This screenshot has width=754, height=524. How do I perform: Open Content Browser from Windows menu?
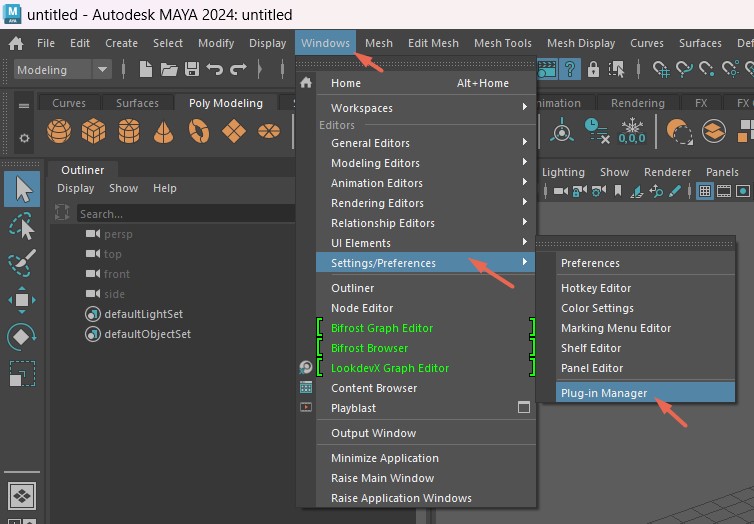coord(426,388)
